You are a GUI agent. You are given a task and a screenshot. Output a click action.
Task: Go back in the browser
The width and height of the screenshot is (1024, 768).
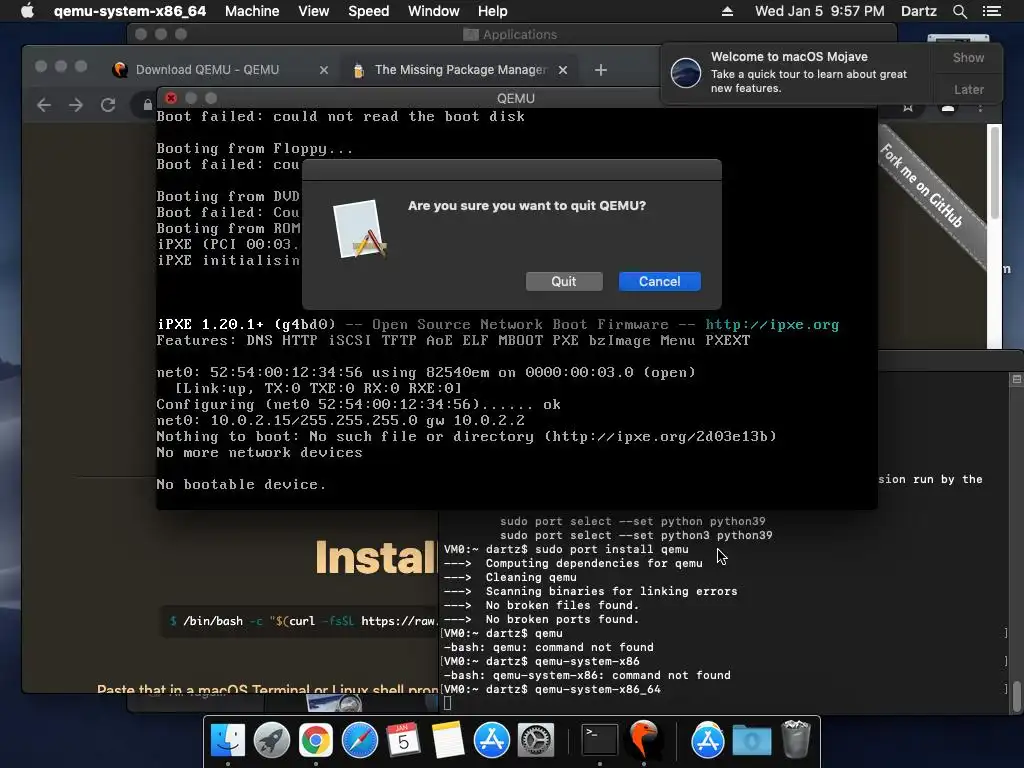(x=44, y=105)
